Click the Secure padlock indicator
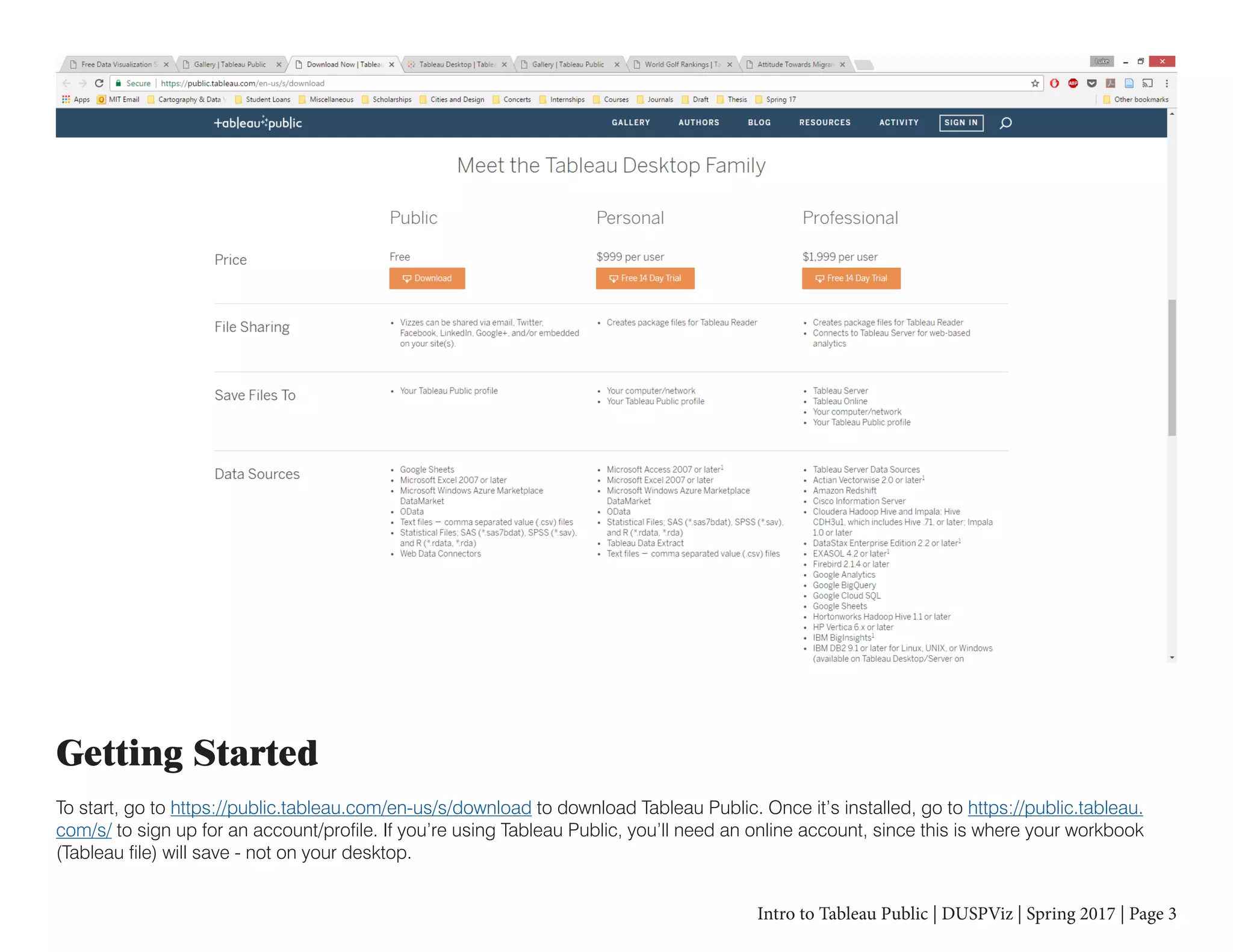1233x952 pixels. point(133,83)
